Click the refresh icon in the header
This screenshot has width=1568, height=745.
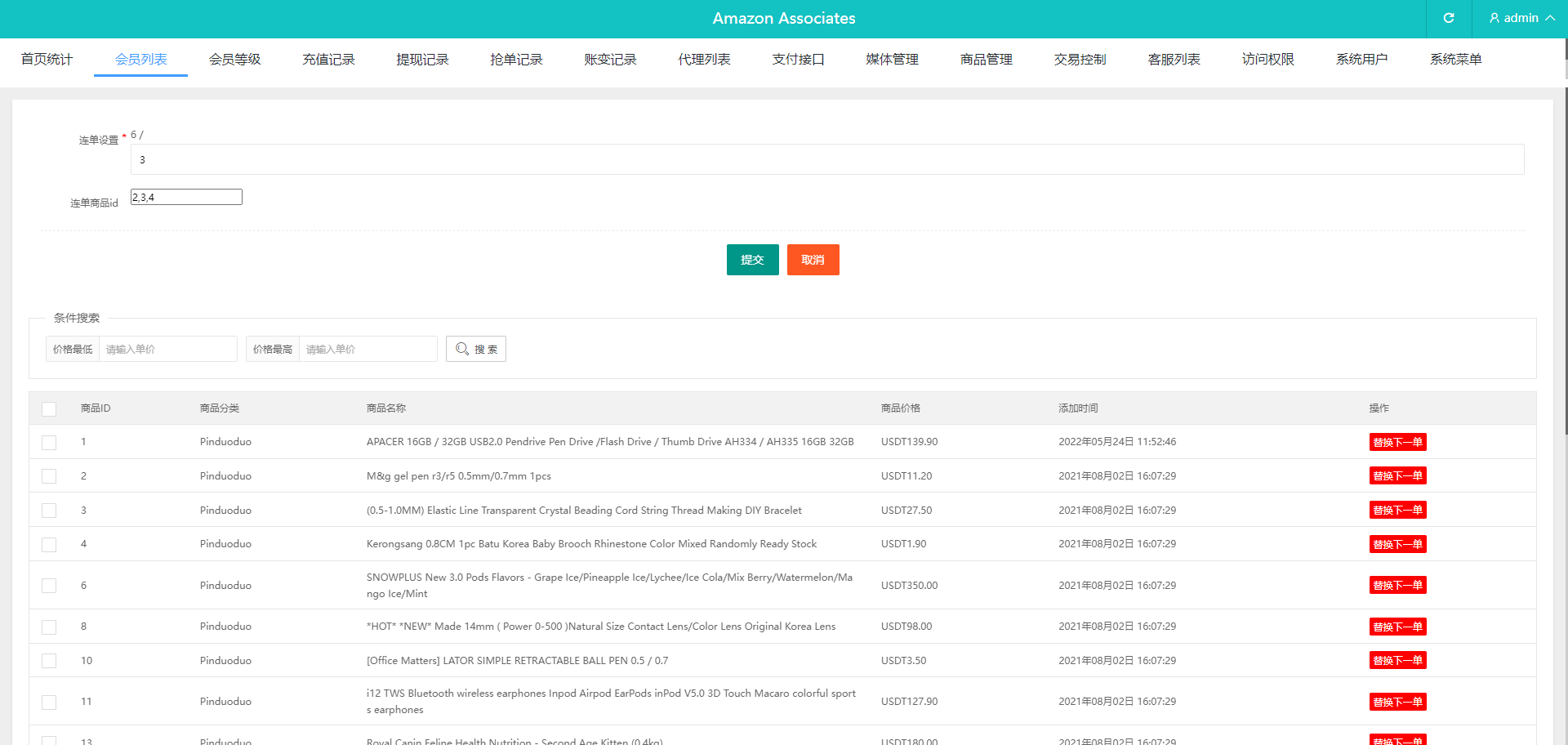pyautogui.click(x=1449, y=18)
